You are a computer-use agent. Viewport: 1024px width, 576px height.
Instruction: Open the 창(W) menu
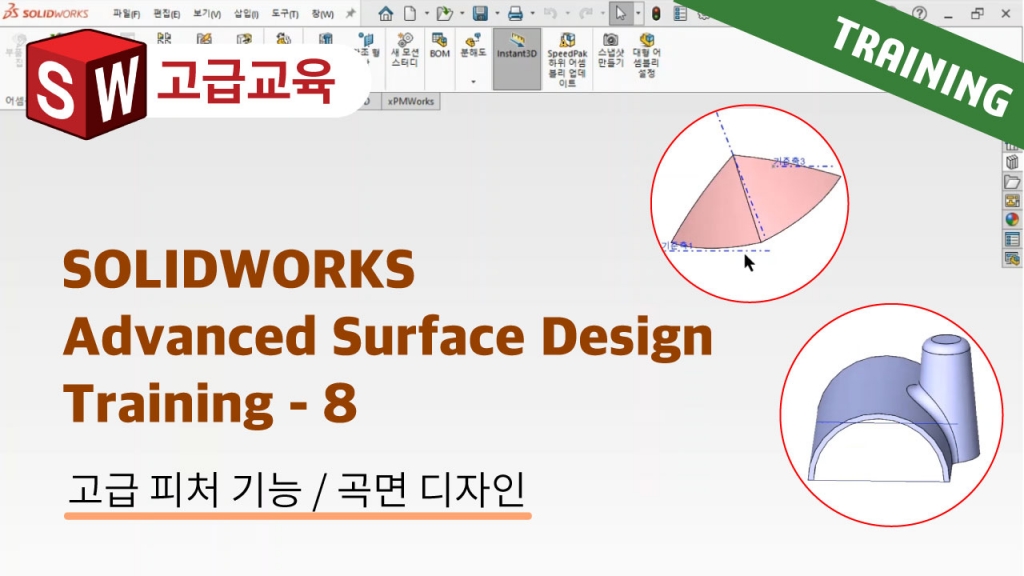pos(323,14)
